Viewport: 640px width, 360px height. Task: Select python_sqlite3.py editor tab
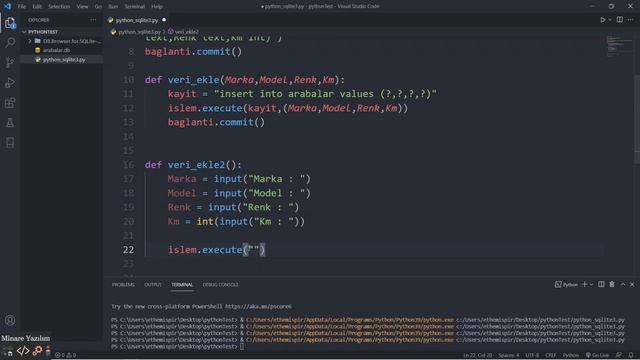(137, 20)
